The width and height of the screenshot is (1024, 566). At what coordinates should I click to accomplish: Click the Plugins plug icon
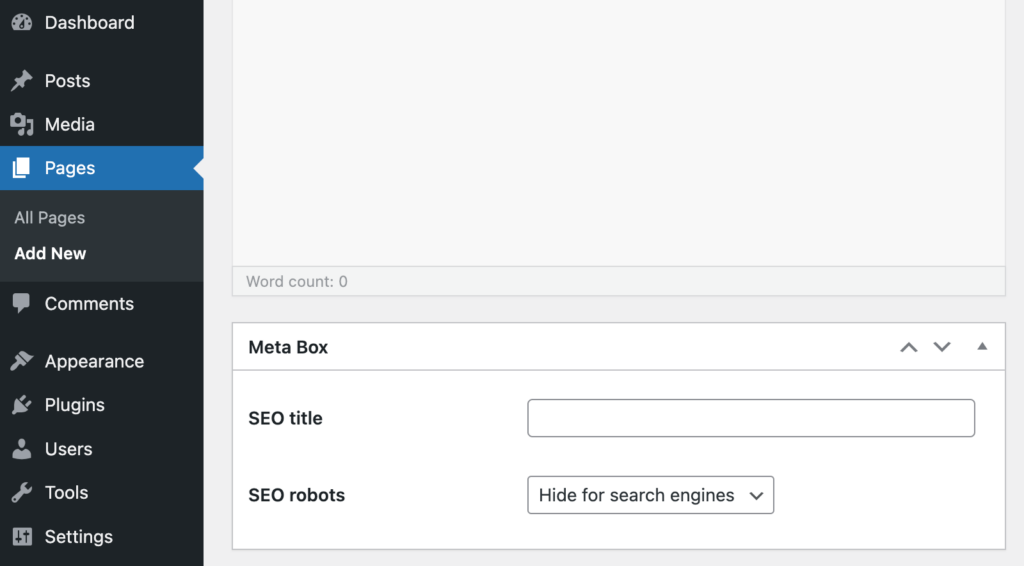tap(21, 405)
